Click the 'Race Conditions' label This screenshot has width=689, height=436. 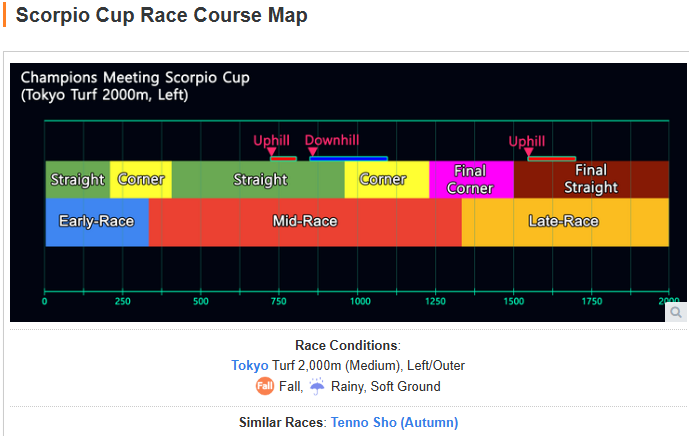point(347,345)
